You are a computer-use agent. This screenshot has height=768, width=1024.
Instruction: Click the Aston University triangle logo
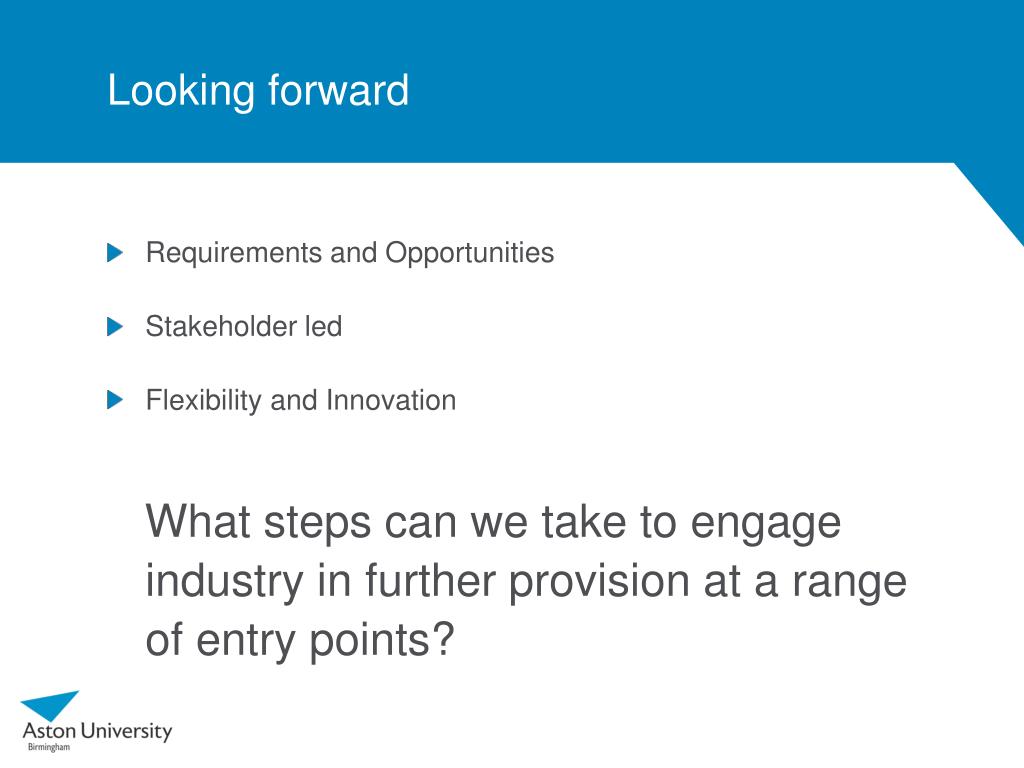click(52, 706)
